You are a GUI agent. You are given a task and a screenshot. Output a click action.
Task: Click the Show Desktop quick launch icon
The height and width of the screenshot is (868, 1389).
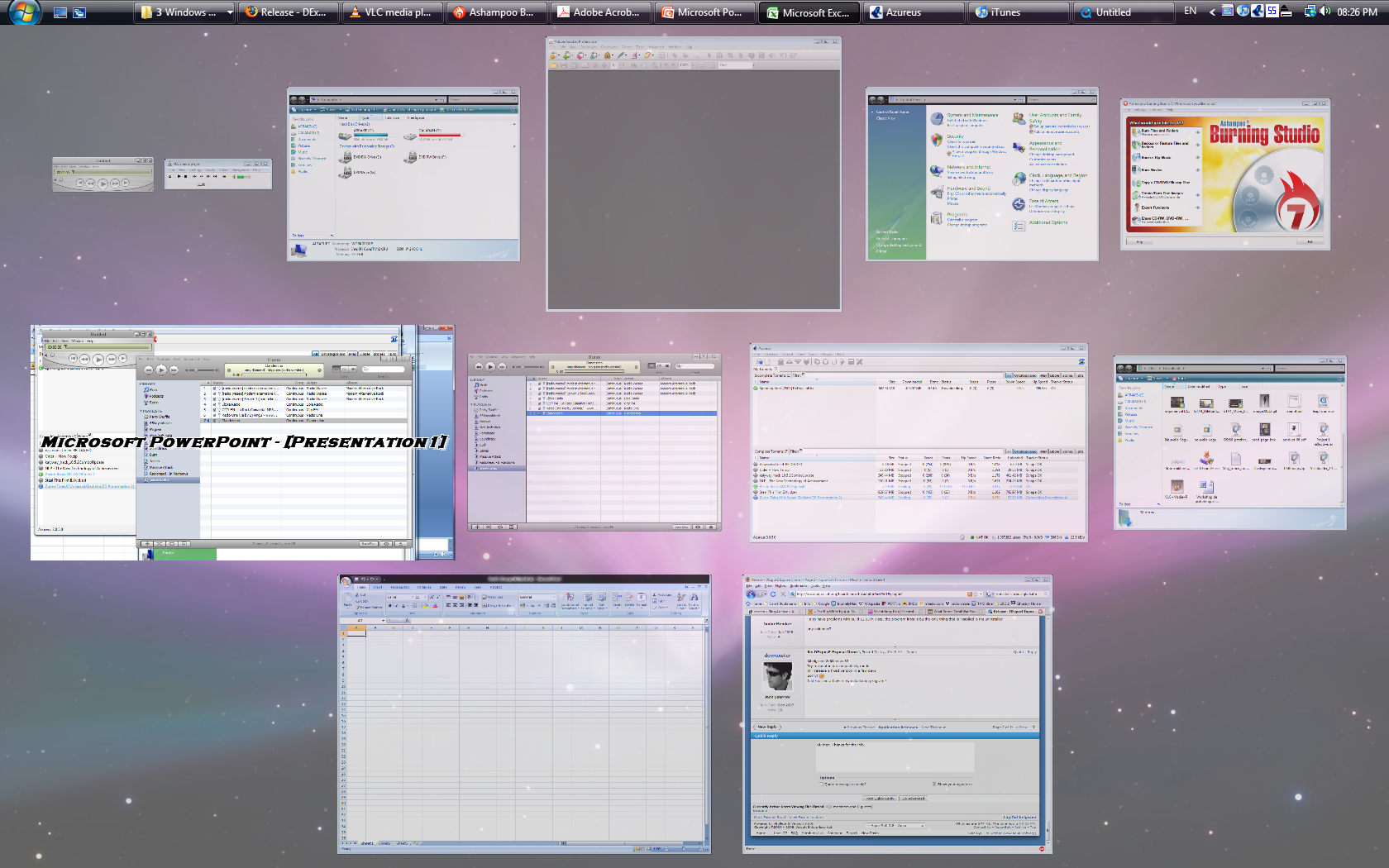(x=60, y=12)
